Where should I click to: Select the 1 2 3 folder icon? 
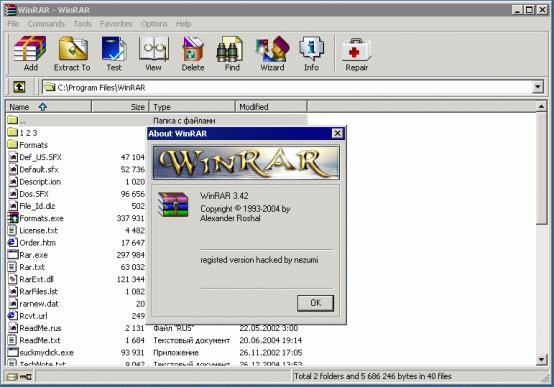(x=13, y=133)
